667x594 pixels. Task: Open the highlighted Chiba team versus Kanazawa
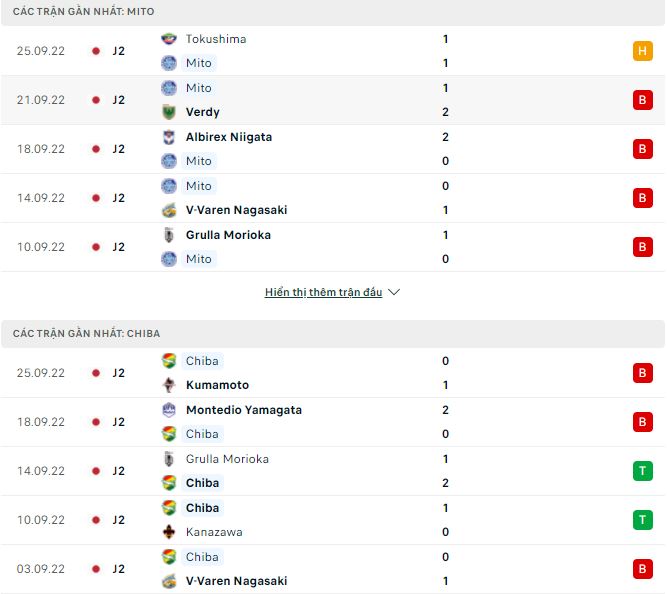[202, 508]
